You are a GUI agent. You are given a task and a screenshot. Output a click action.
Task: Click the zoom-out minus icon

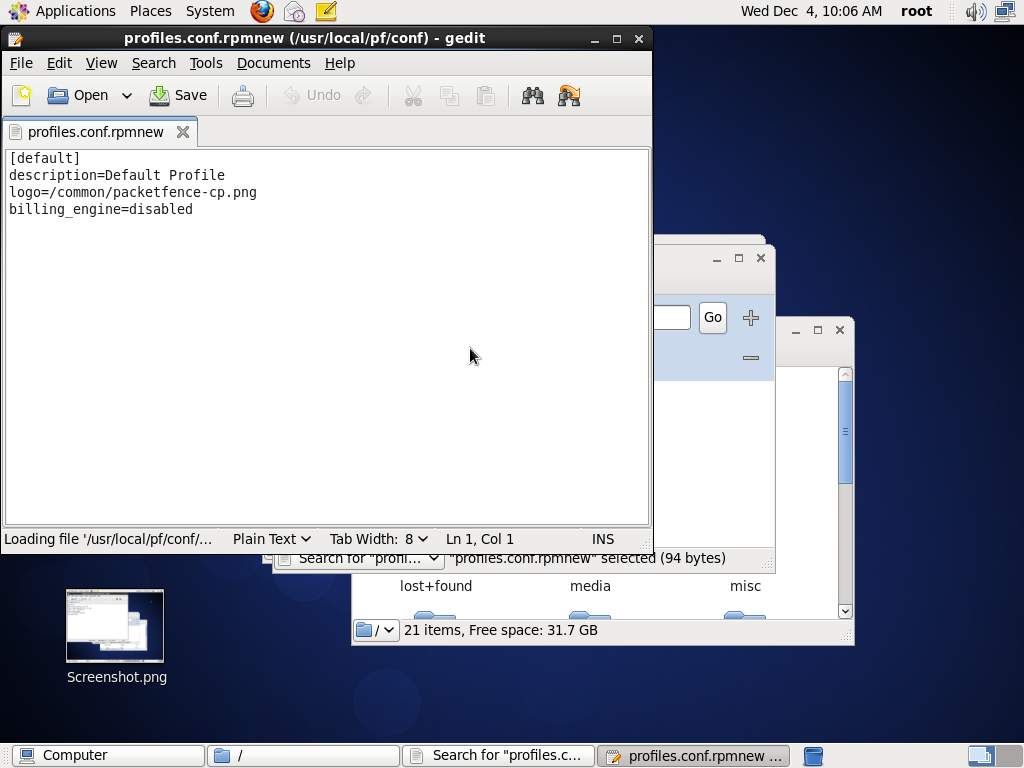coord(751,358)
